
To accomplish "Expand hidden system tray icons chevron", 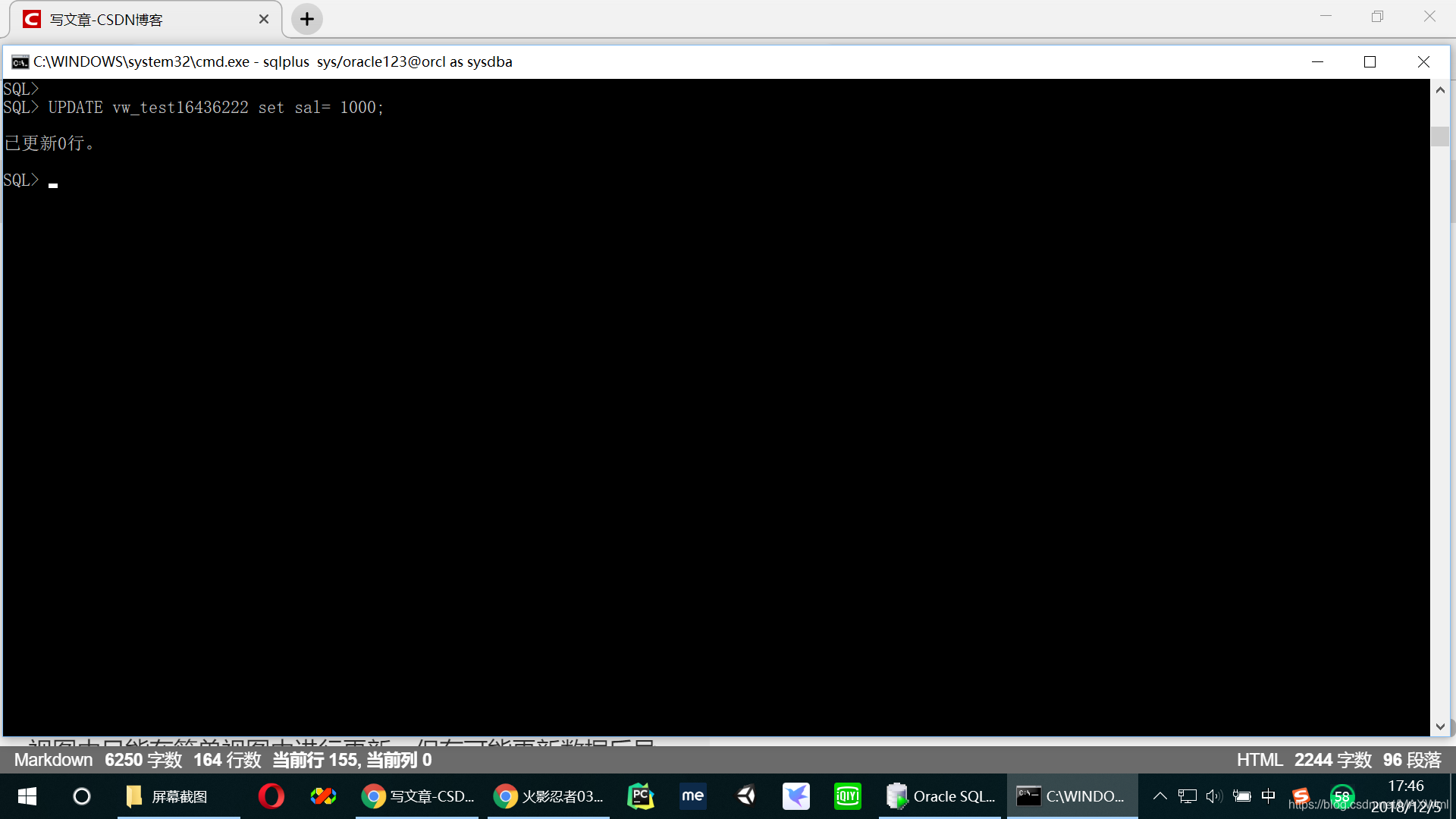I will [1159, 796].
